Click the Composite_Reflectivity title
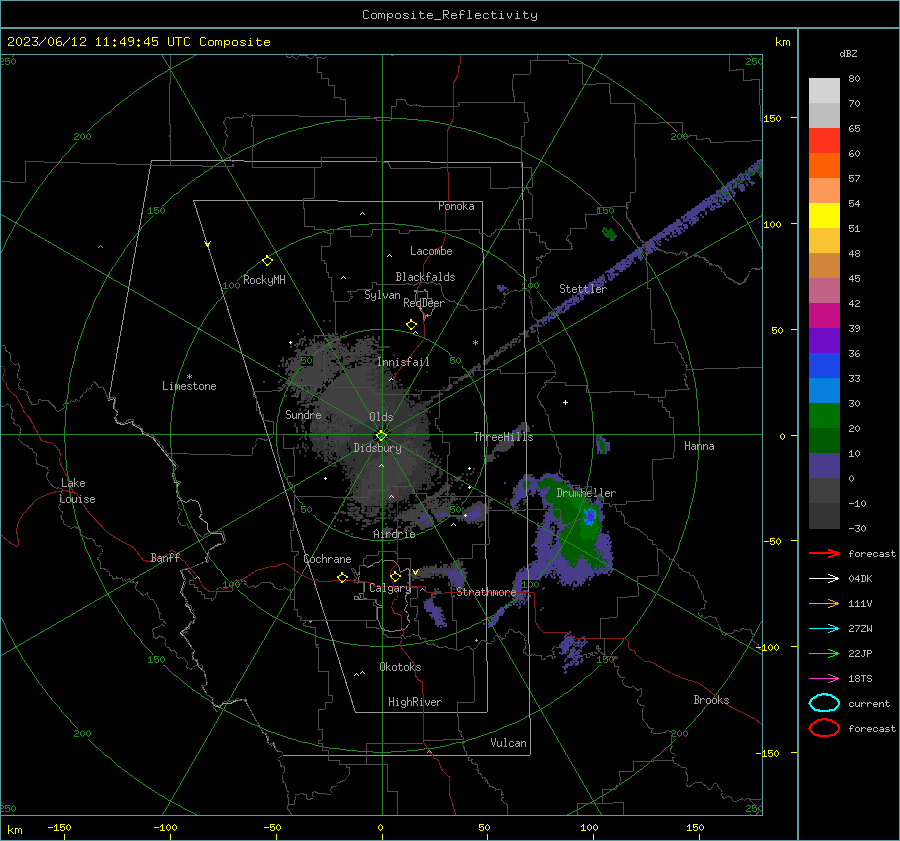The height and width of the screenshot is (841, 900). coord(450,15)
